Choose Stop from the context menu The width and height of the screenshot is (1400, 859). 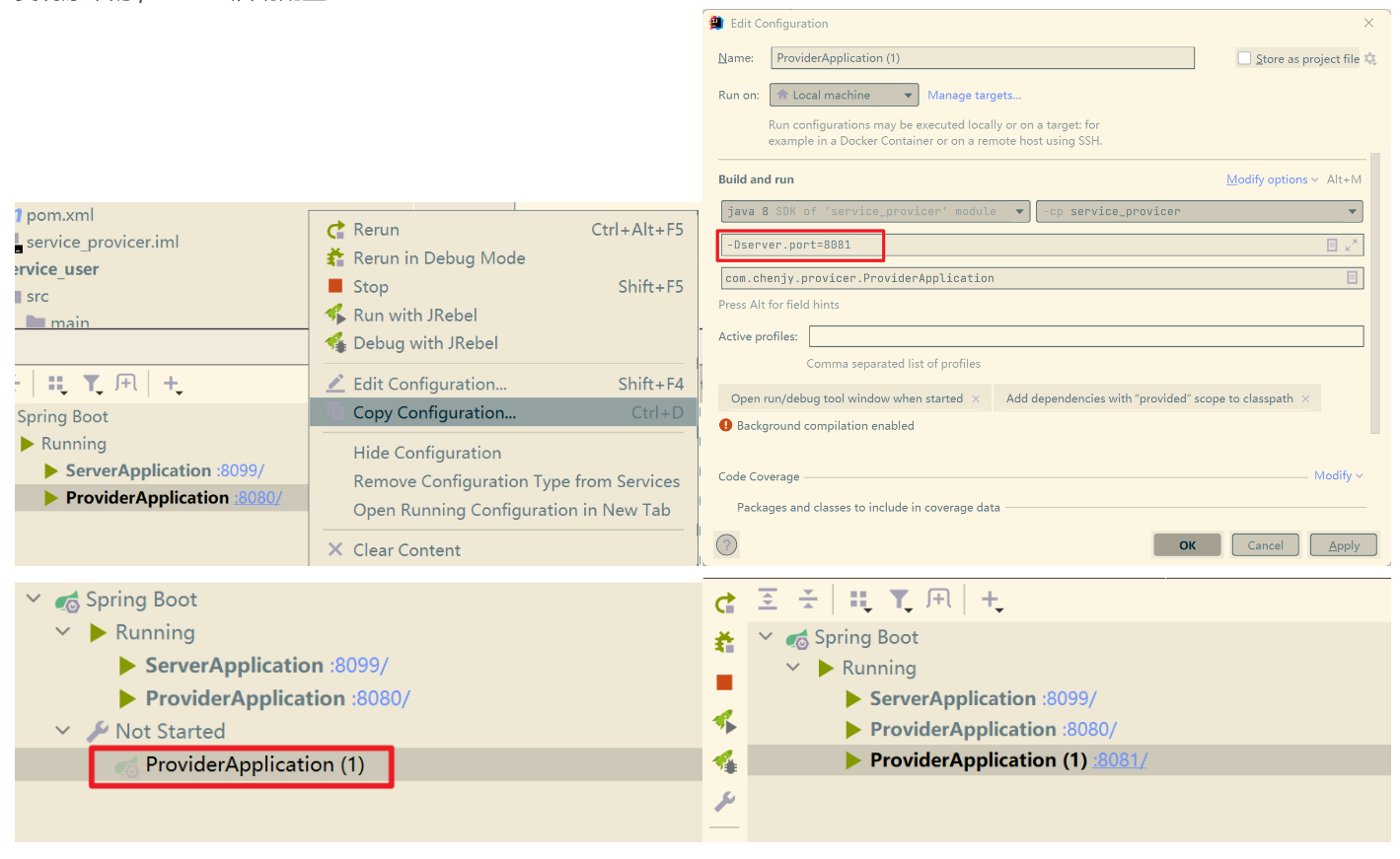click(504, 287)
